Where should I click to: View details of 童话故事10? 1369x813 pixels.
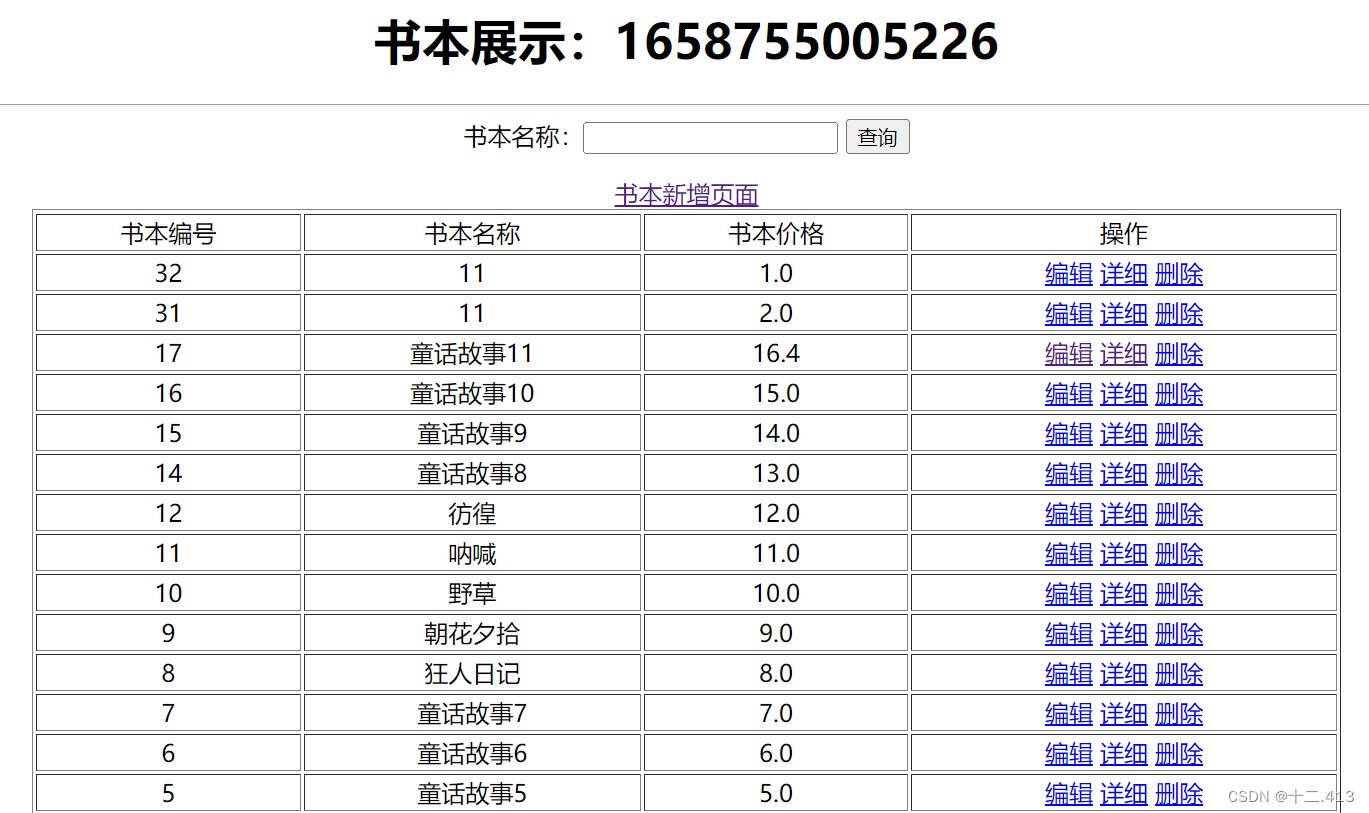[1124, 394]
